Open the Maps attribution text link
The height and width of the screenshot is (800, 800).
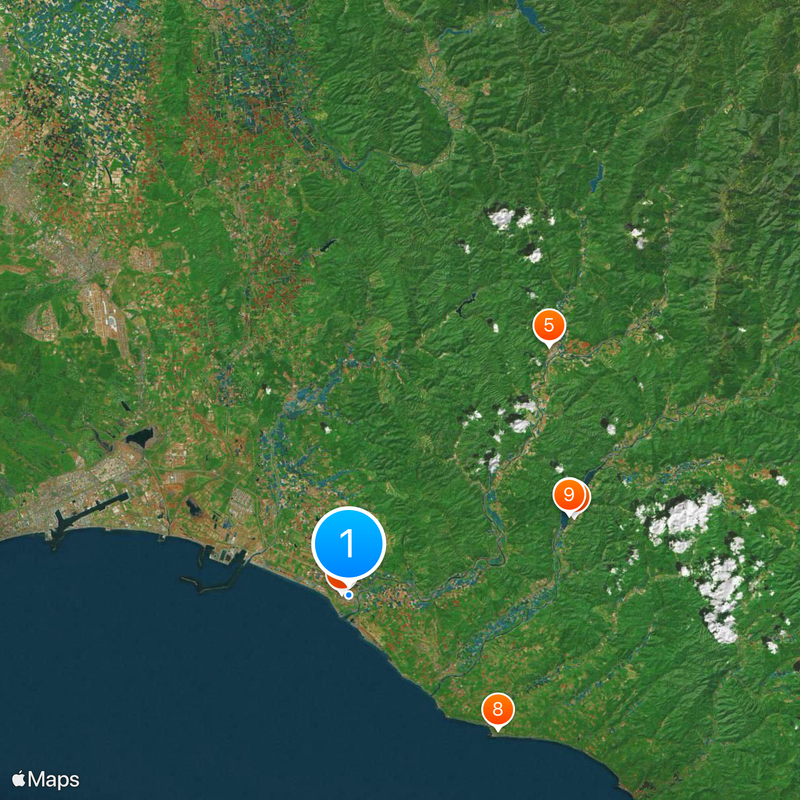click(x=54, y=780)
